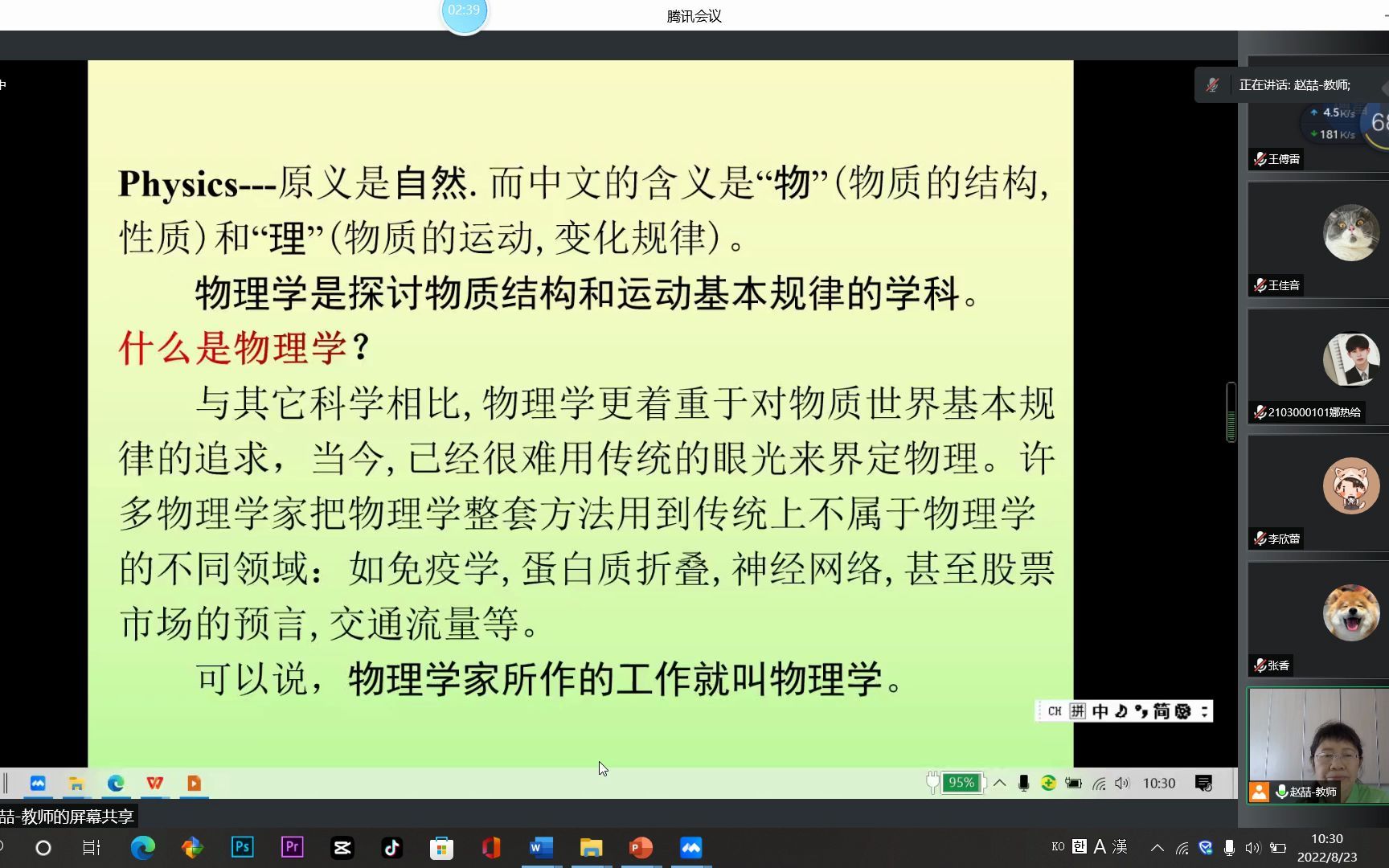
Task: Click 10:30 clock in shared taskbar
Action: click(x=1159, y=783)
